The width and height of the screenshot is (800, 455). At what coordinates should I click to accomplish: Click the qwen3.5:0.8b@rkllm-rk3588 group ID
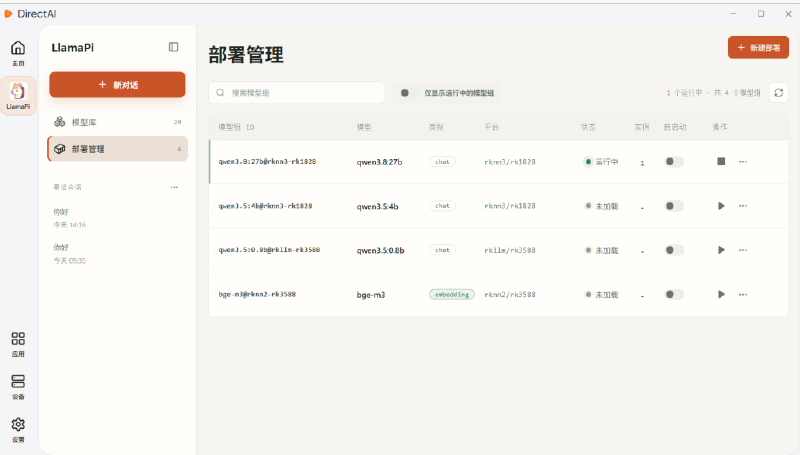point(269,250)
